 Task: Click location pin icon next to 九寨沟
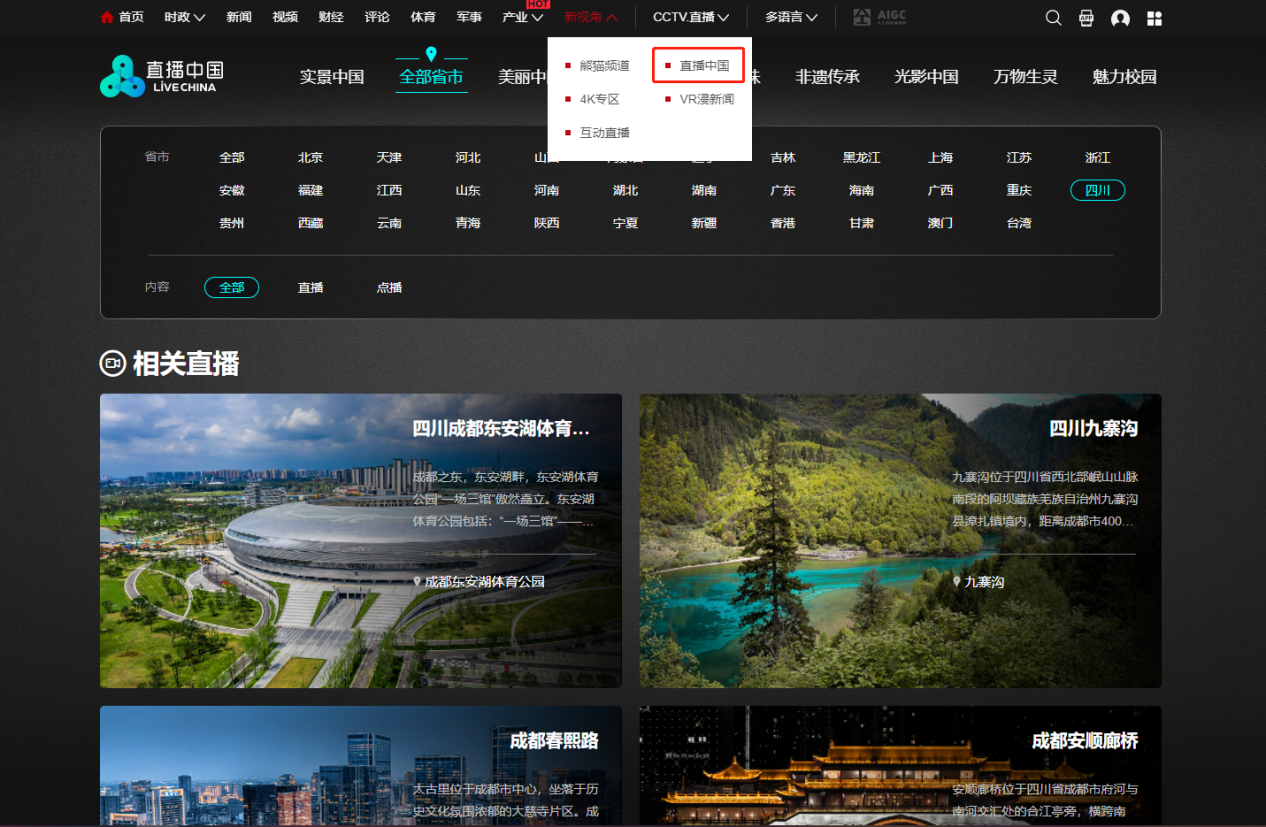click(x=956, y=581)
